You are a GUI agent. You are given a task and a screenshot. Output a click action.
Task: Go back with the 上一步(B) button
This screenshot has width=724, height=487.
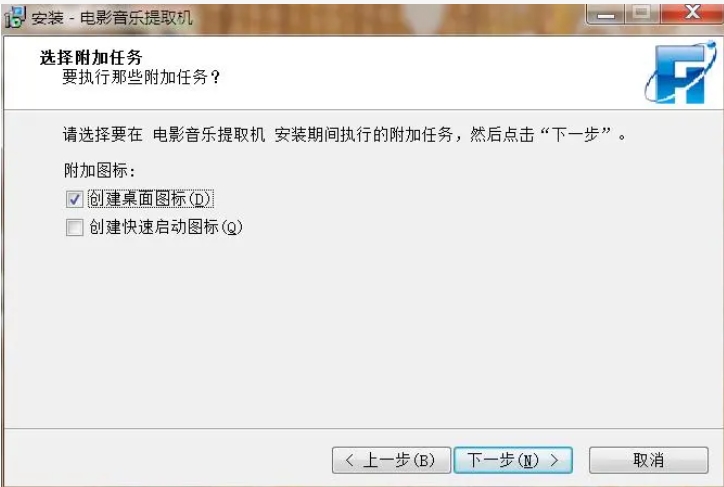coord(391,460)
